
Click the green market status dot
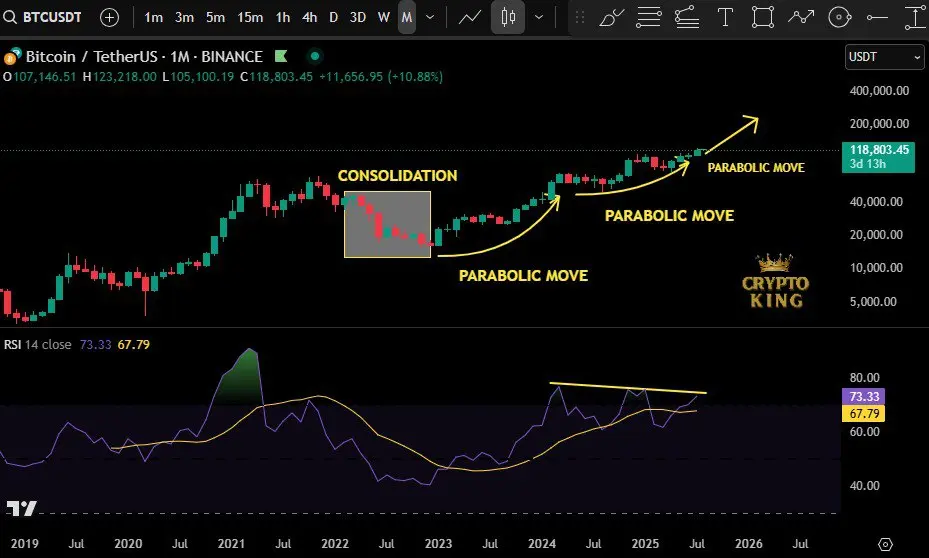click(x=315, y=56)
